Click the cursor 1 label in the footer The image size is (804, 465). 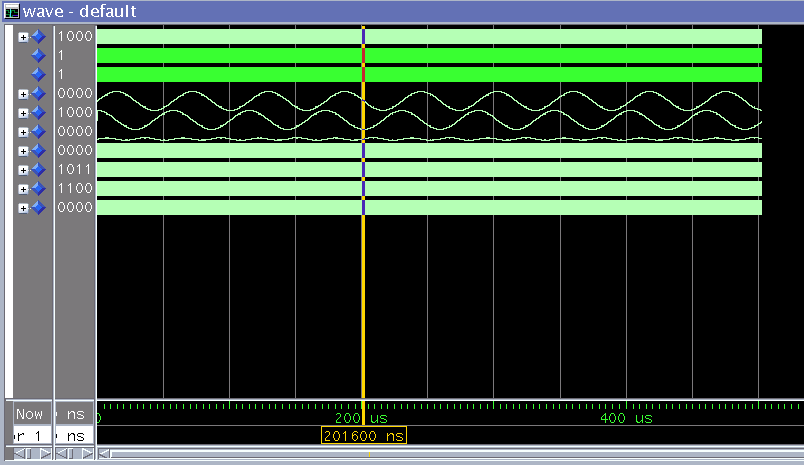click(x=32, y=436)
